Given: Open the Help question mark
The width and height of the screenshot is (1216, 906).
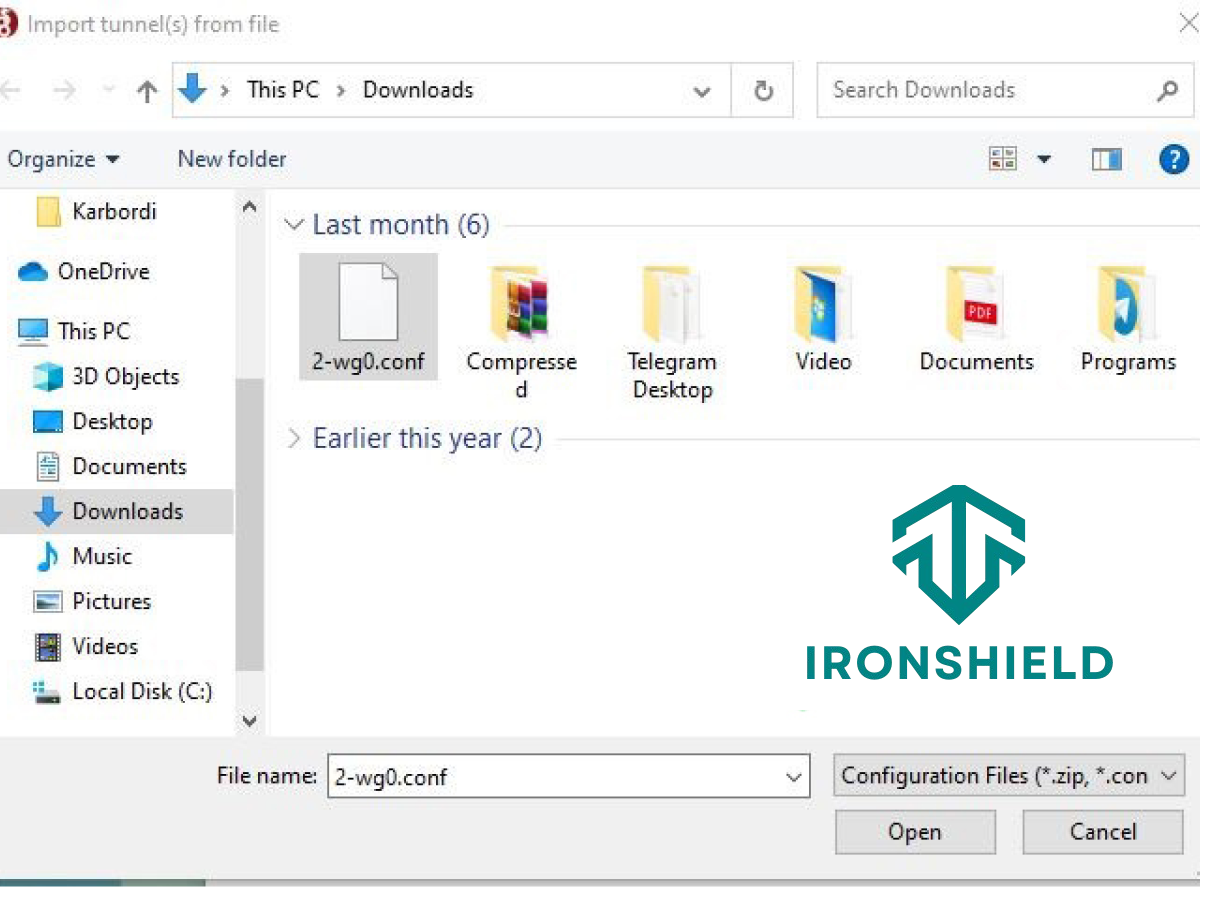Looking at the screenshot, I should pyautogui.click(x=1174, y=159).
